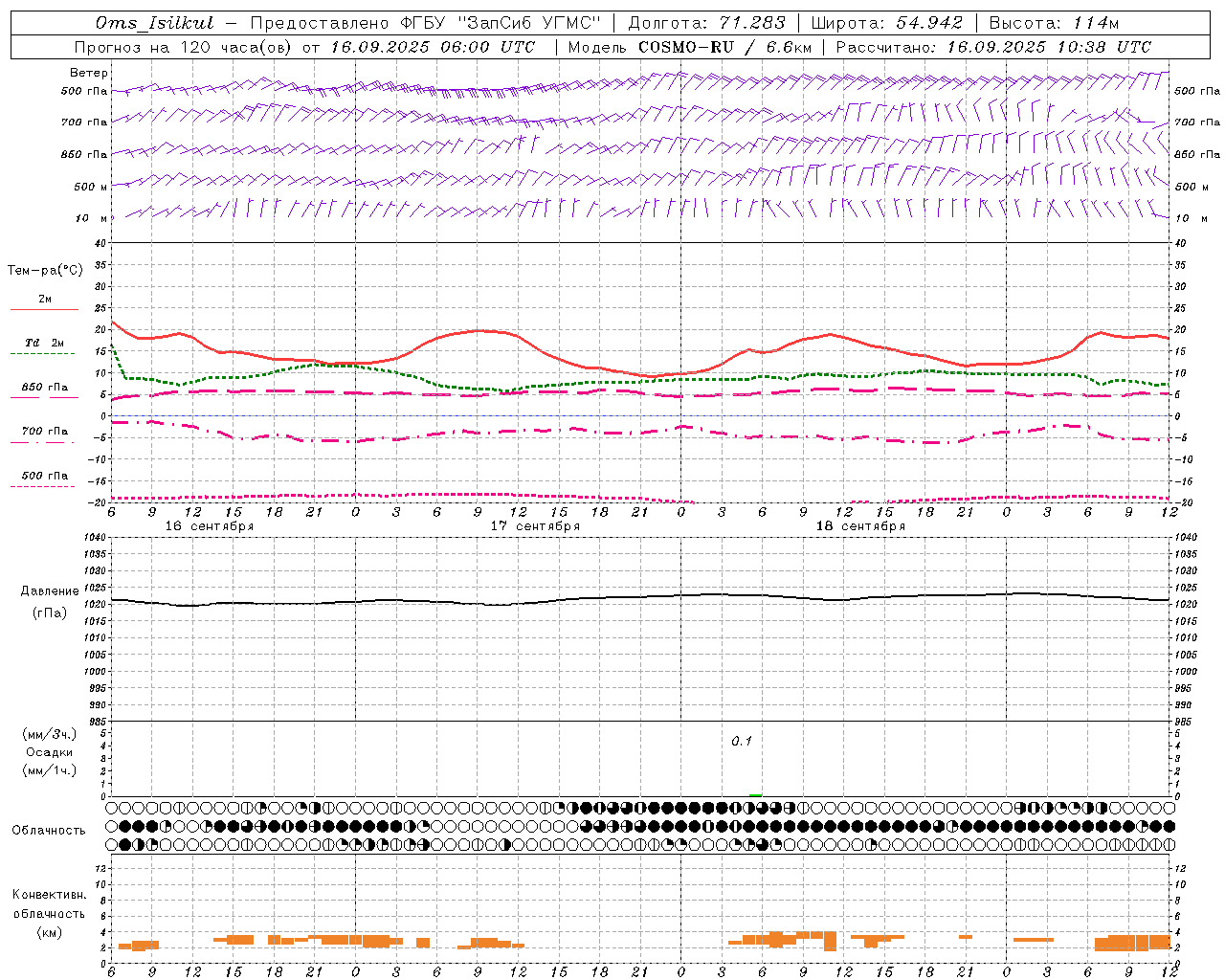Select 'Прогноз на 120 часа(ов)' forecast text
Image resolution: width=1225 pixels, height=980 pixels.
pyautogui.click(x=184, y=47)
